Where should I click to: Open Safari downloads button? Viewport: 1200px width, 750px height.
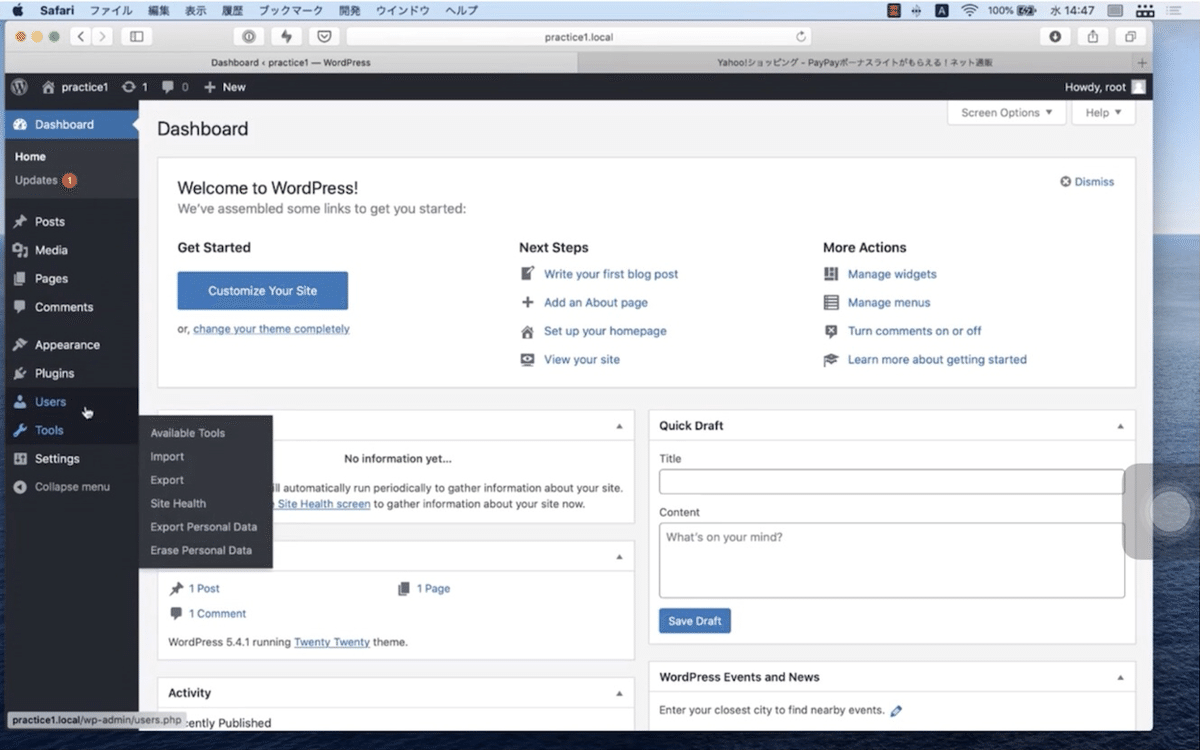1055,36
